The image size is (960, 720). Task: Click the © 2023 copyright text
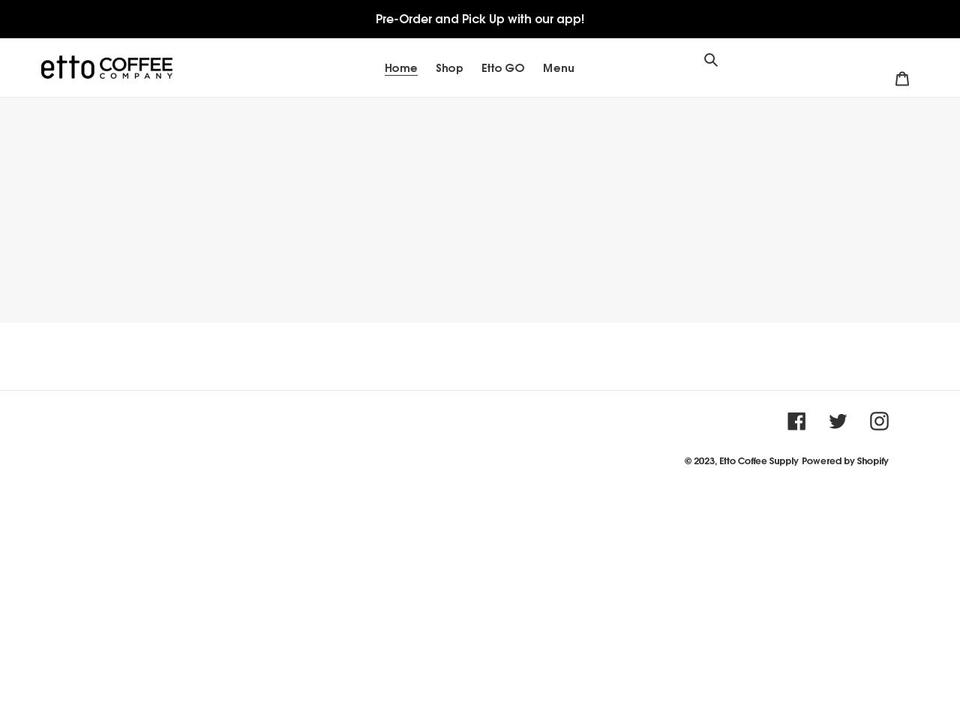[700, 461]
